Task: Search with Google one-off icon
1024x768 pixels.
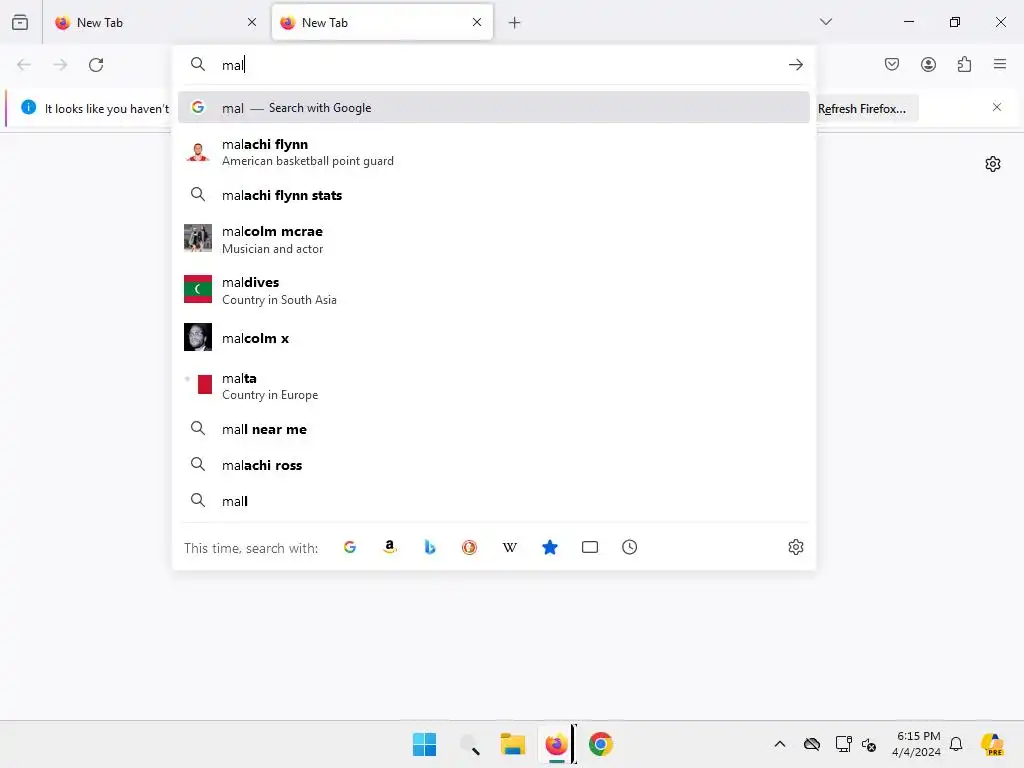Action: pos(350,547)
